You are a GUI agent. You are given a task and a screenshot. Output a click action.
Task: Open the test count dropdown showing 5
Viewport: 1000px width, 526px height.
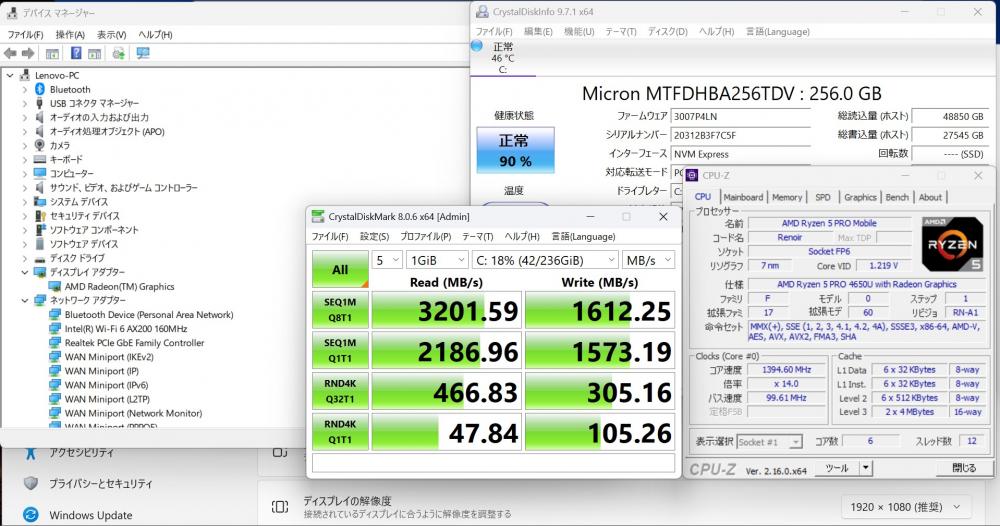[x=387, y=260]
